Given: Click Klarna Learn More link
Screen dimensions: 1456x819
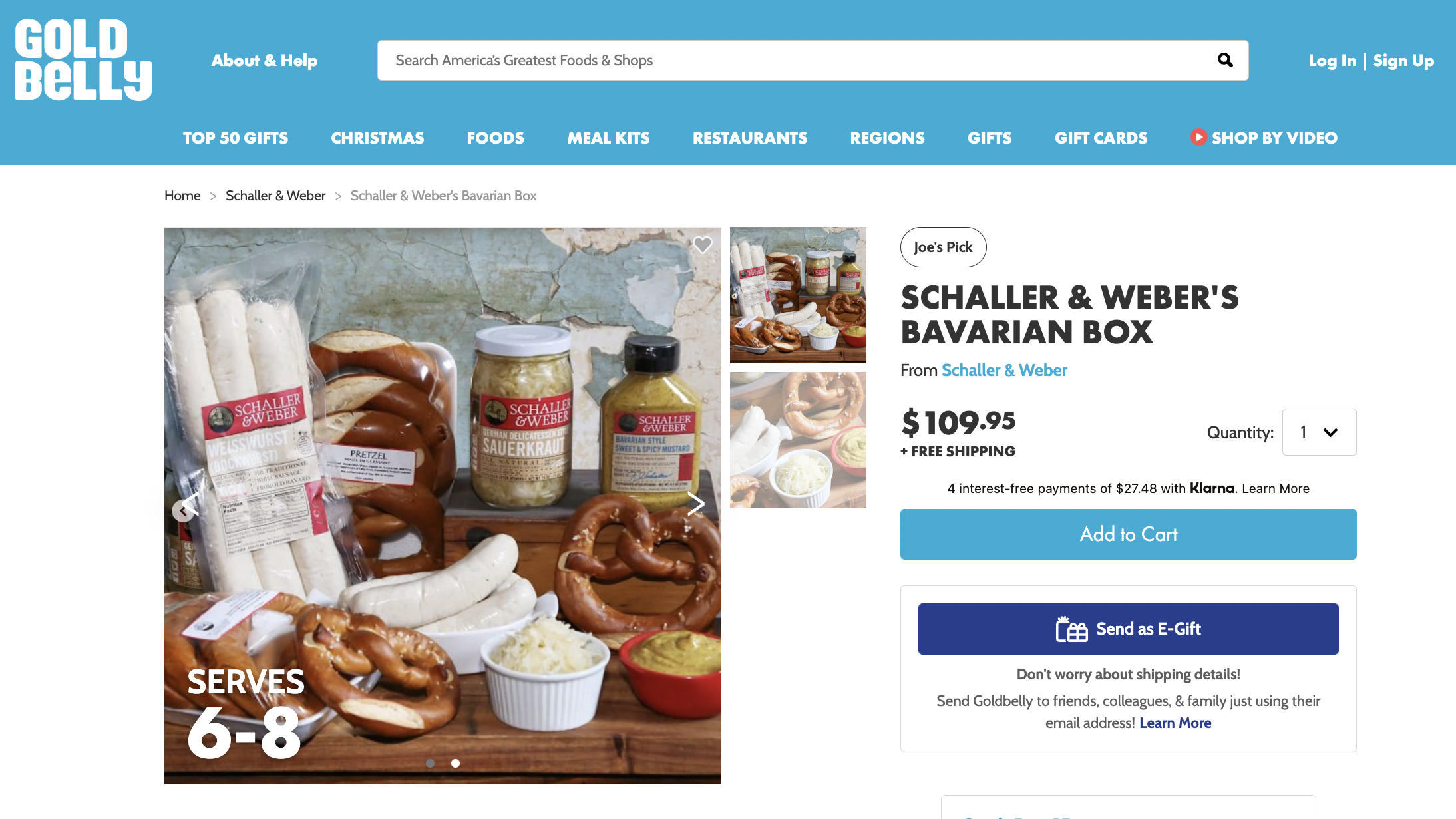Looking at the screenshot, I should pos(1275,488).
